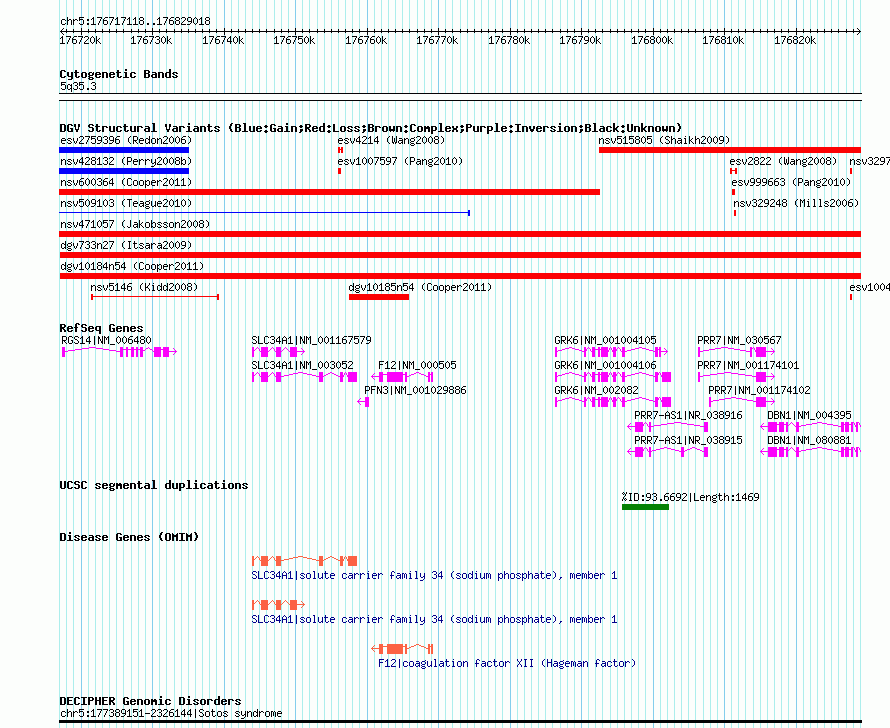Open the F12 coagulation factor XII link
This screenshot has height=728, width=890.
(x=507, y=663)
